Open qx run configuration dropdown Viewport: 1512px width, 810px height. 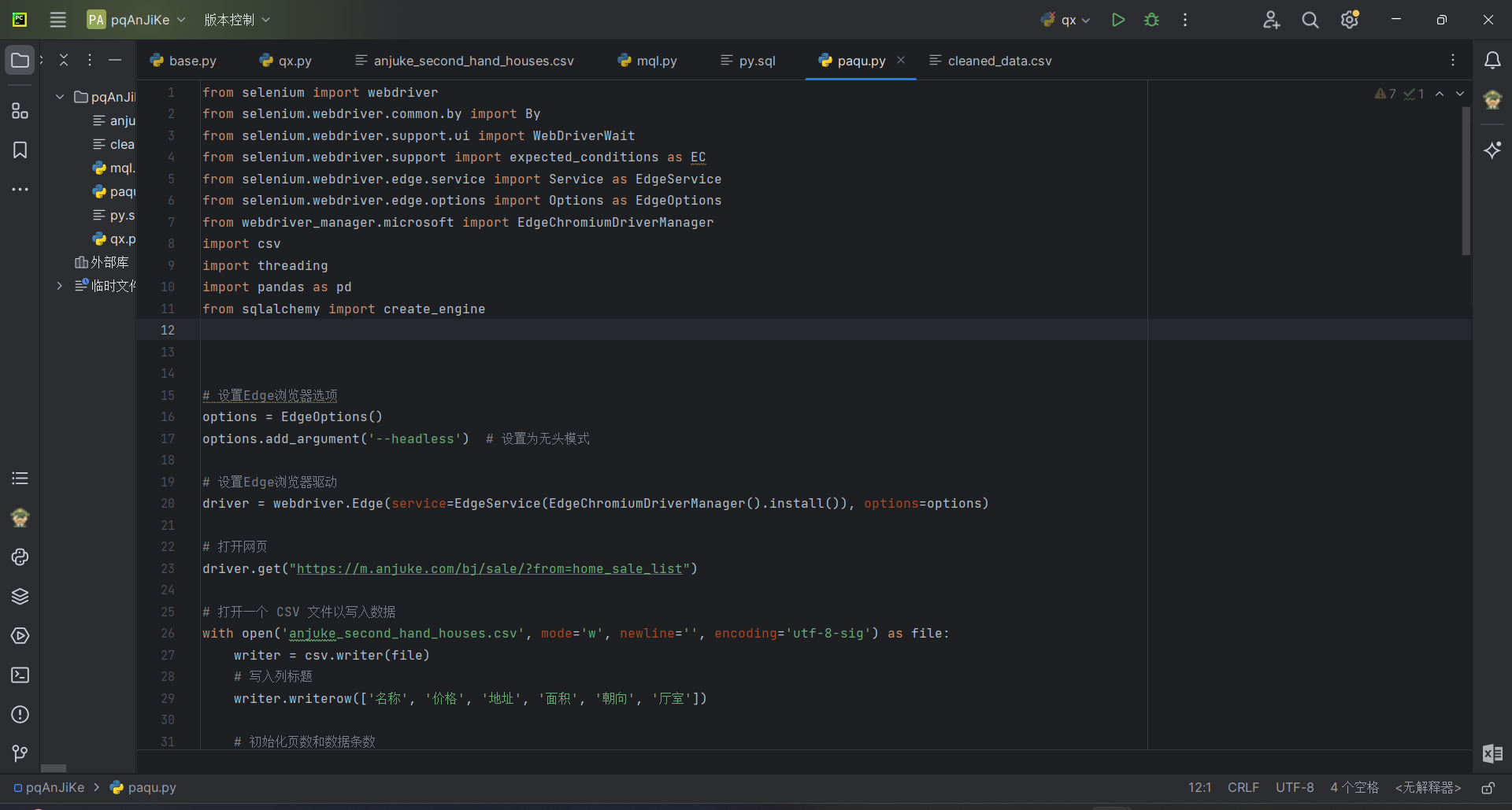[x=1065, y=20]
